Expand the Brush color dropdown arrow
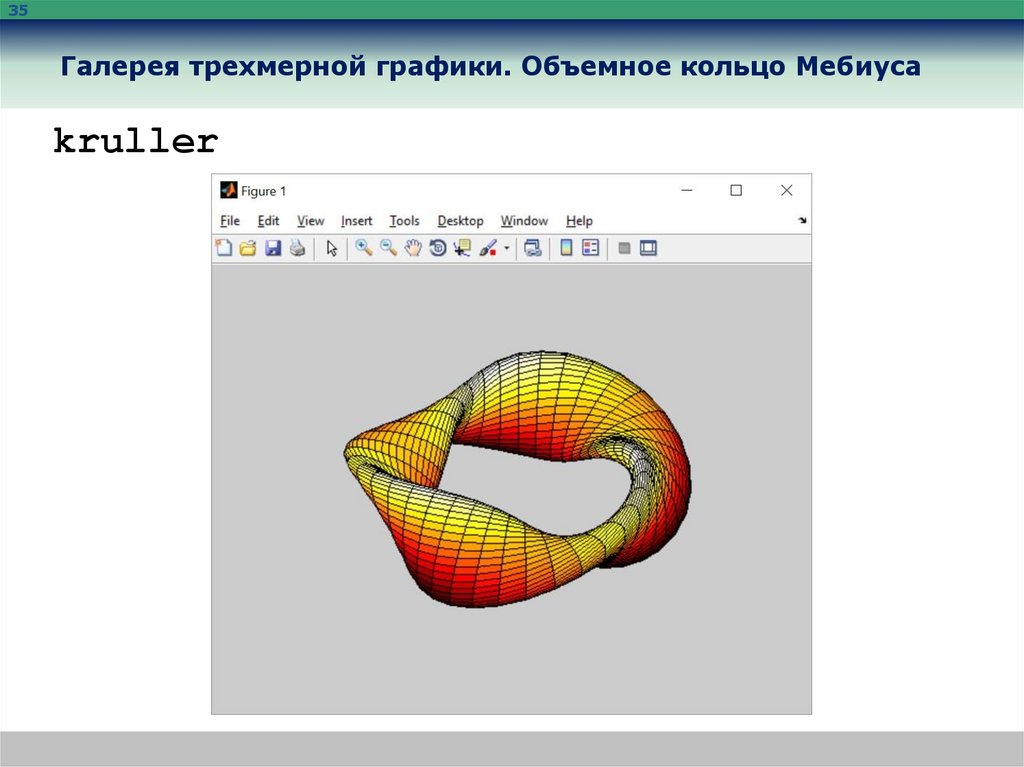The width and height of the screenshot is (1024, 767). 506,248
